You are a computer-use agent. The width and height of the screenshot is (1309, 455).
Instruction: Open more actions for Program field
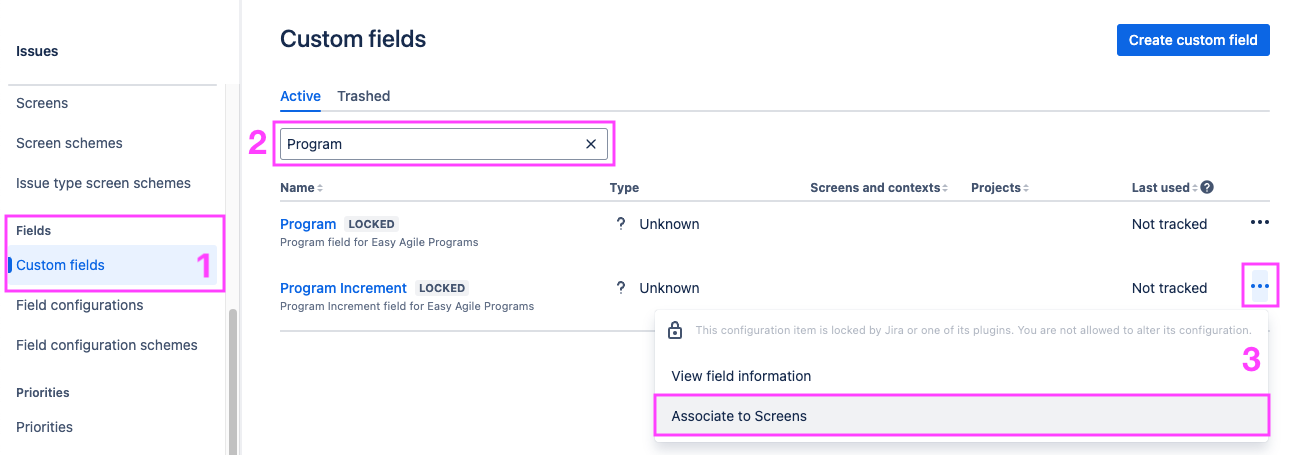tap(1259, 223)
